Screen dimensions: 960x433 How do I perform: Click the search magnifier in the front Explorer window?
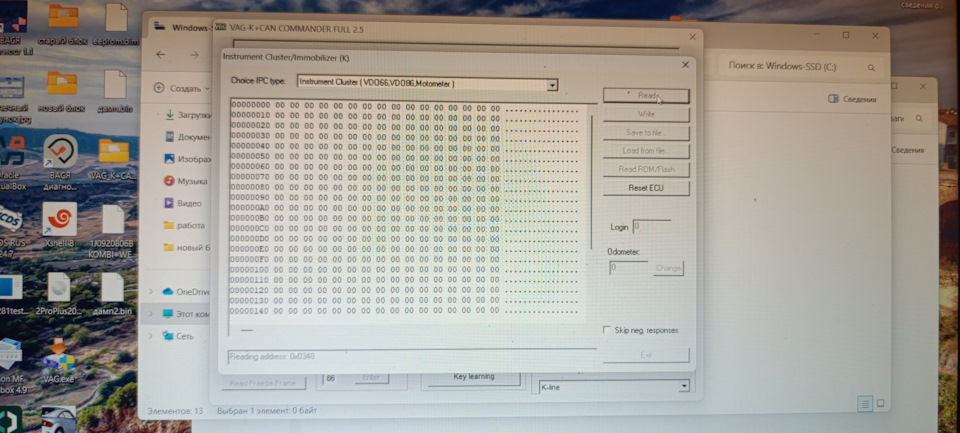(x=871, y=67)
